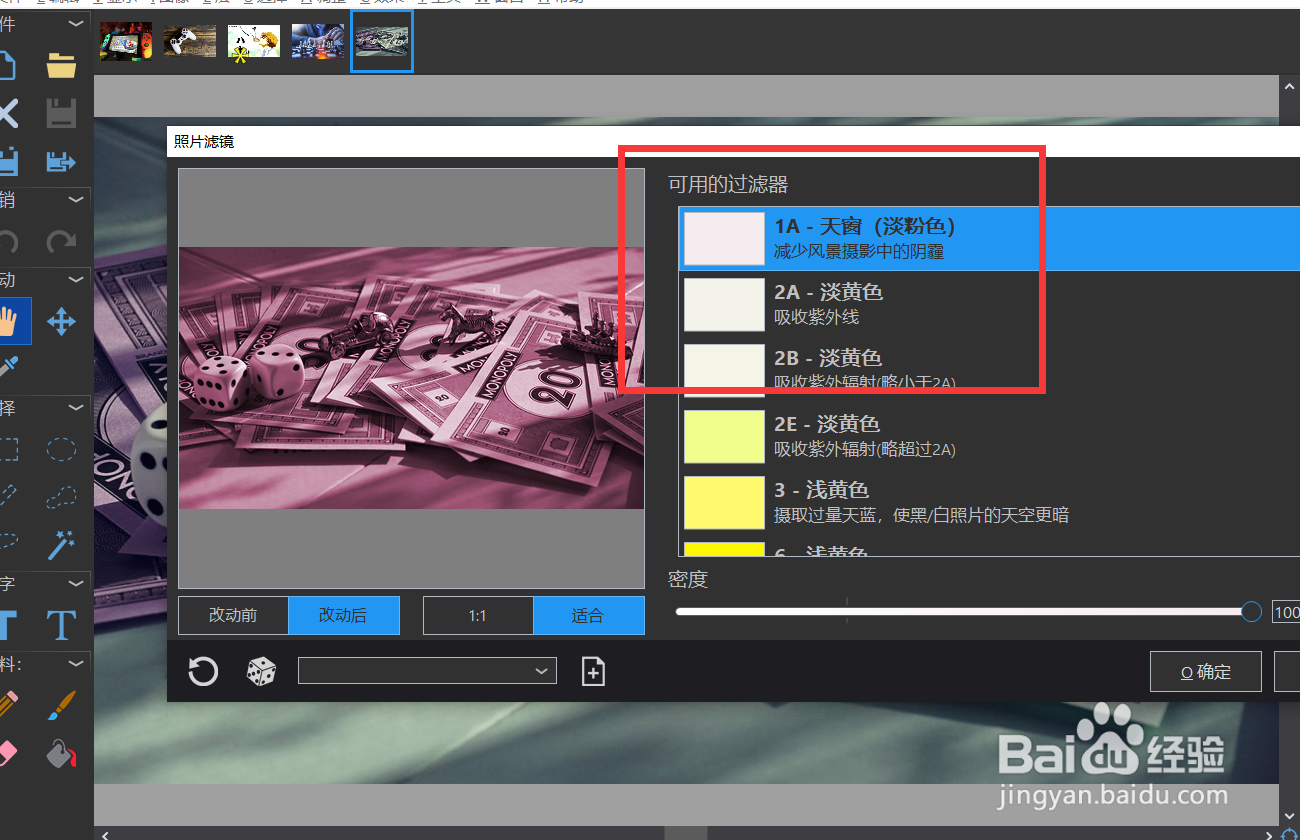Open the preset dropdown in the dialog footer
The image size is (1300, 840).
427,671
